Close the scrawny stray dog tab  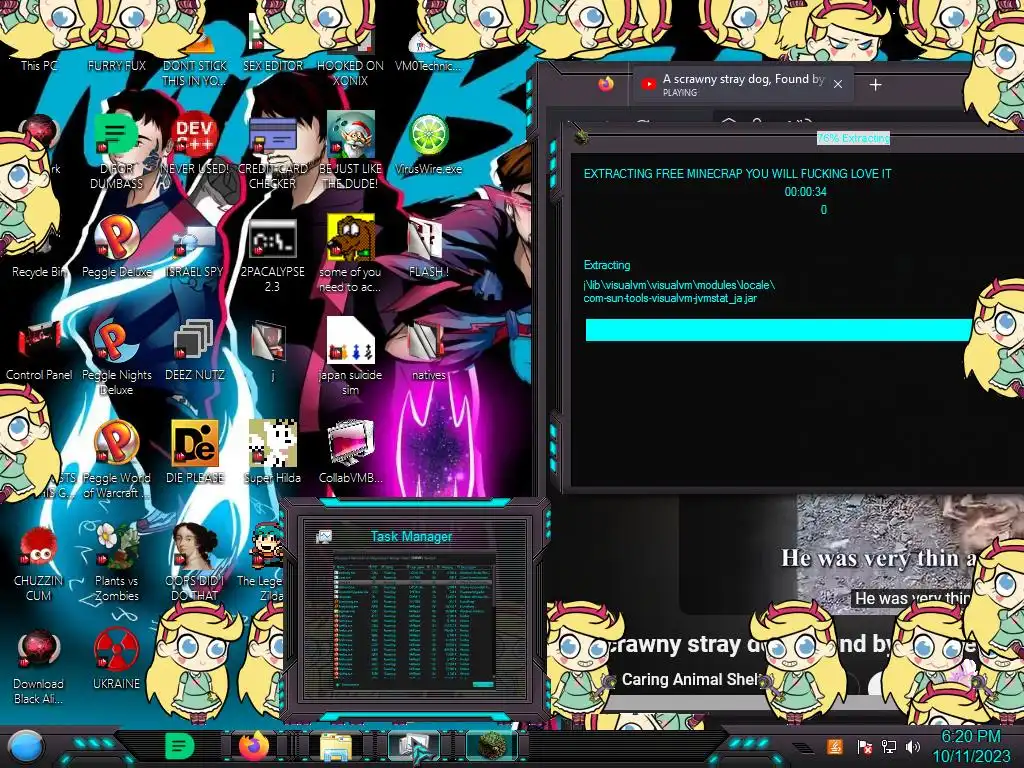pyautogui.click(x=838, y=84)
